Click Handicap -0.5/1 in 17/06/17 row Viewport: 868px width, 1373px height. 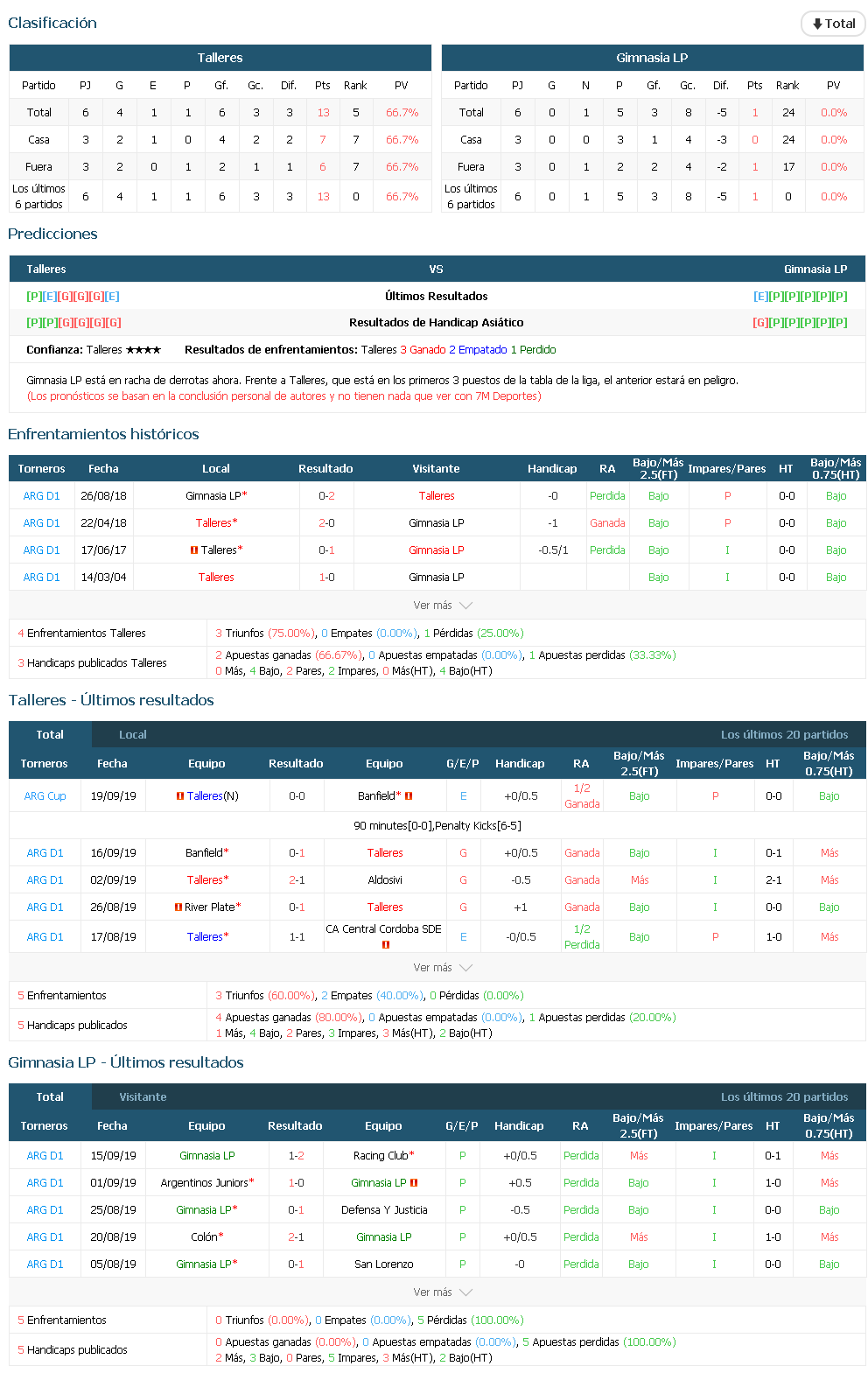coord(553,550)
